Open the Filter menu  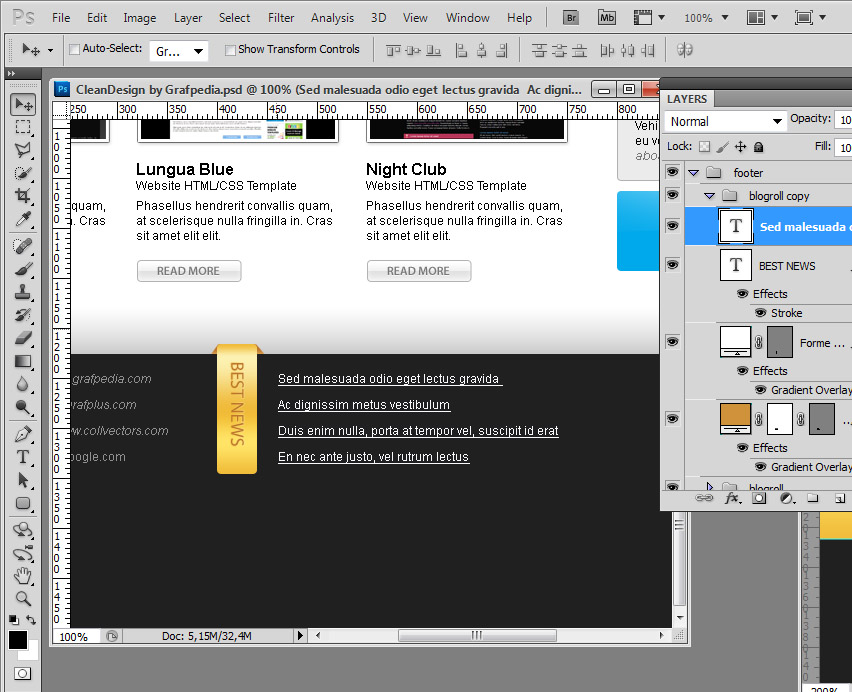coord(281,18)
